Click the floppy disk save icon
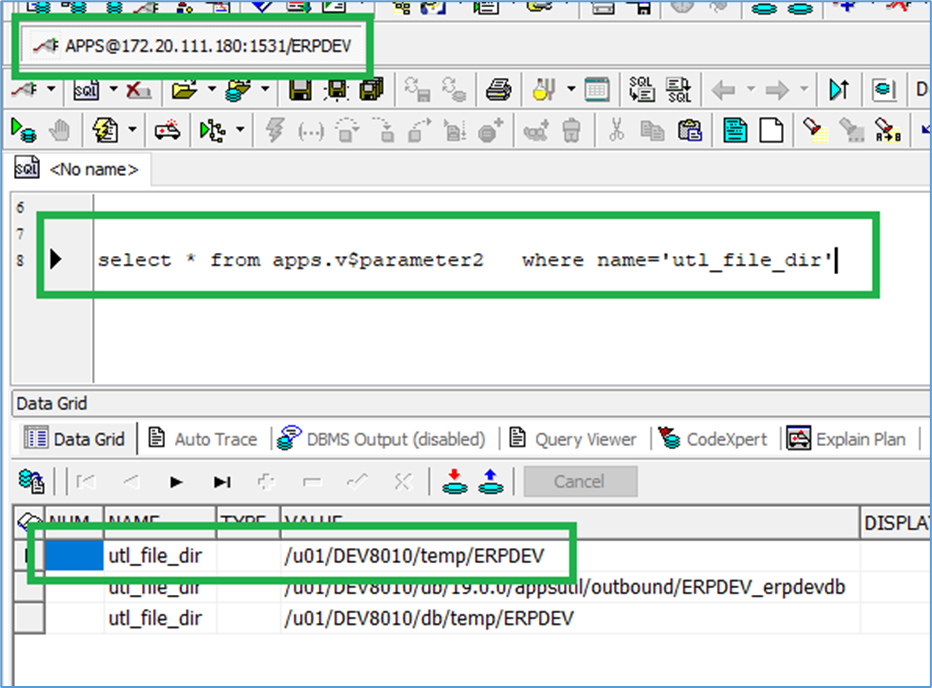The width and height of the screenshot is (932, 688). coord(297,90)
